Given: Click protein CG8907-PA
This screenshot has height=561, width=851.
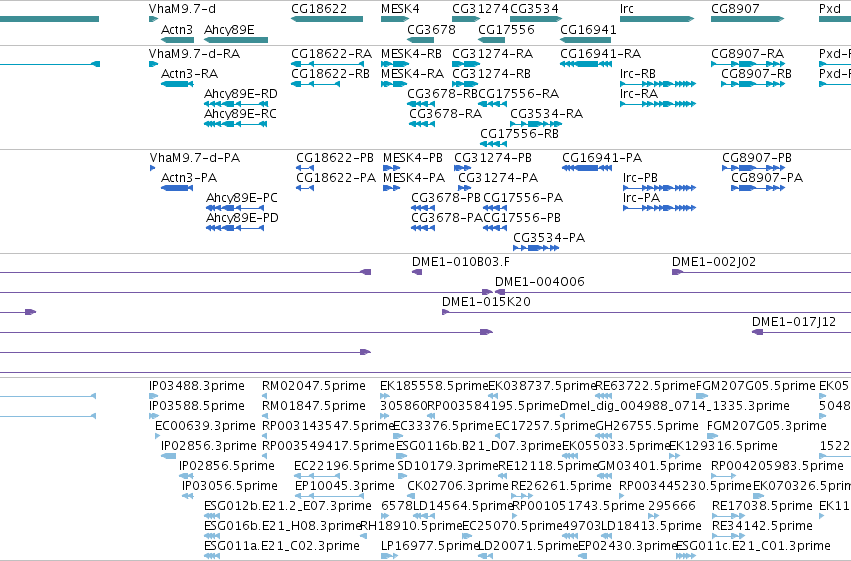Looking at the screenshot, I should (x=758, y=188).
